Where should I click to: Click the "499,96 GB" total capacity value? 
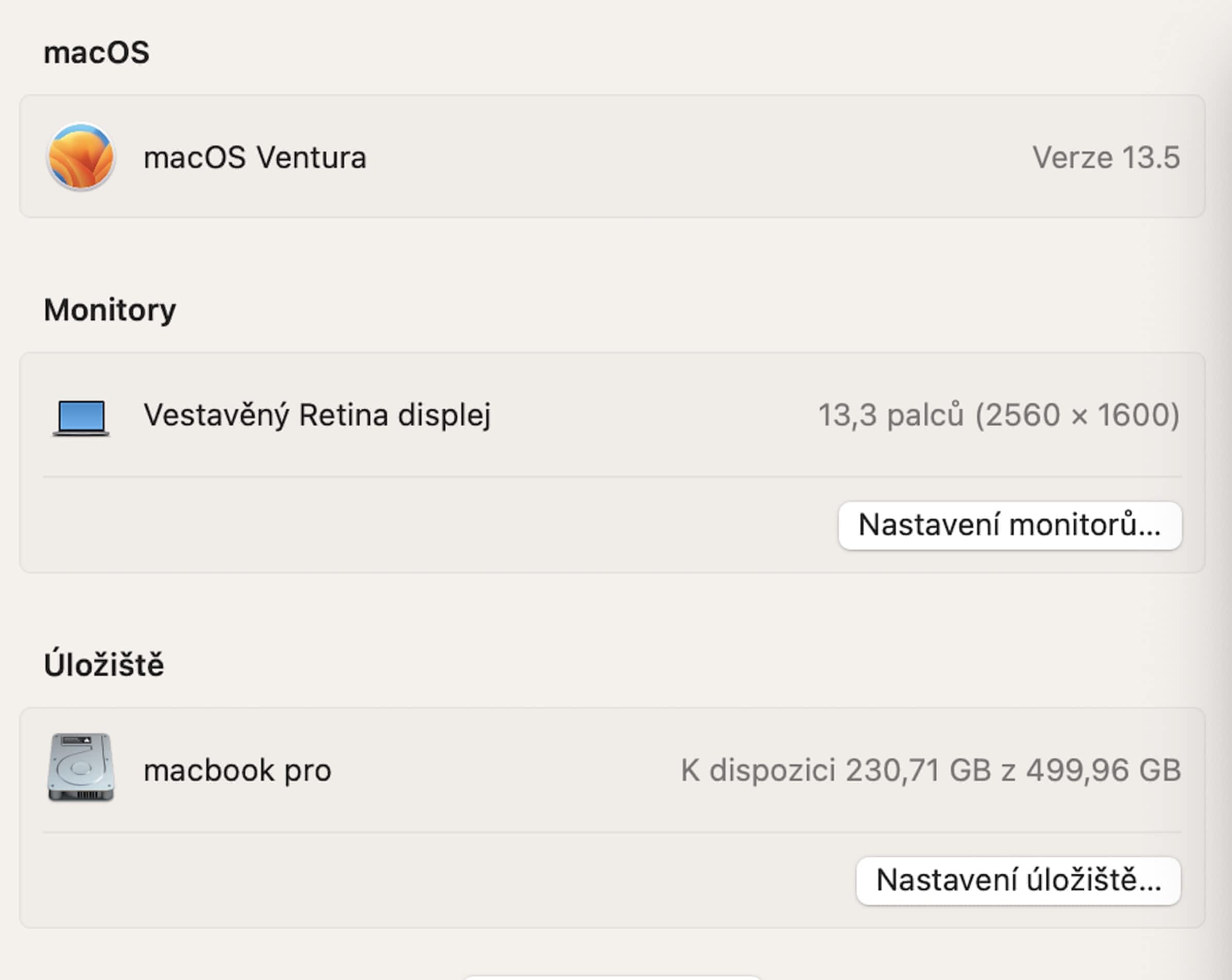[x=1103, y=771]
